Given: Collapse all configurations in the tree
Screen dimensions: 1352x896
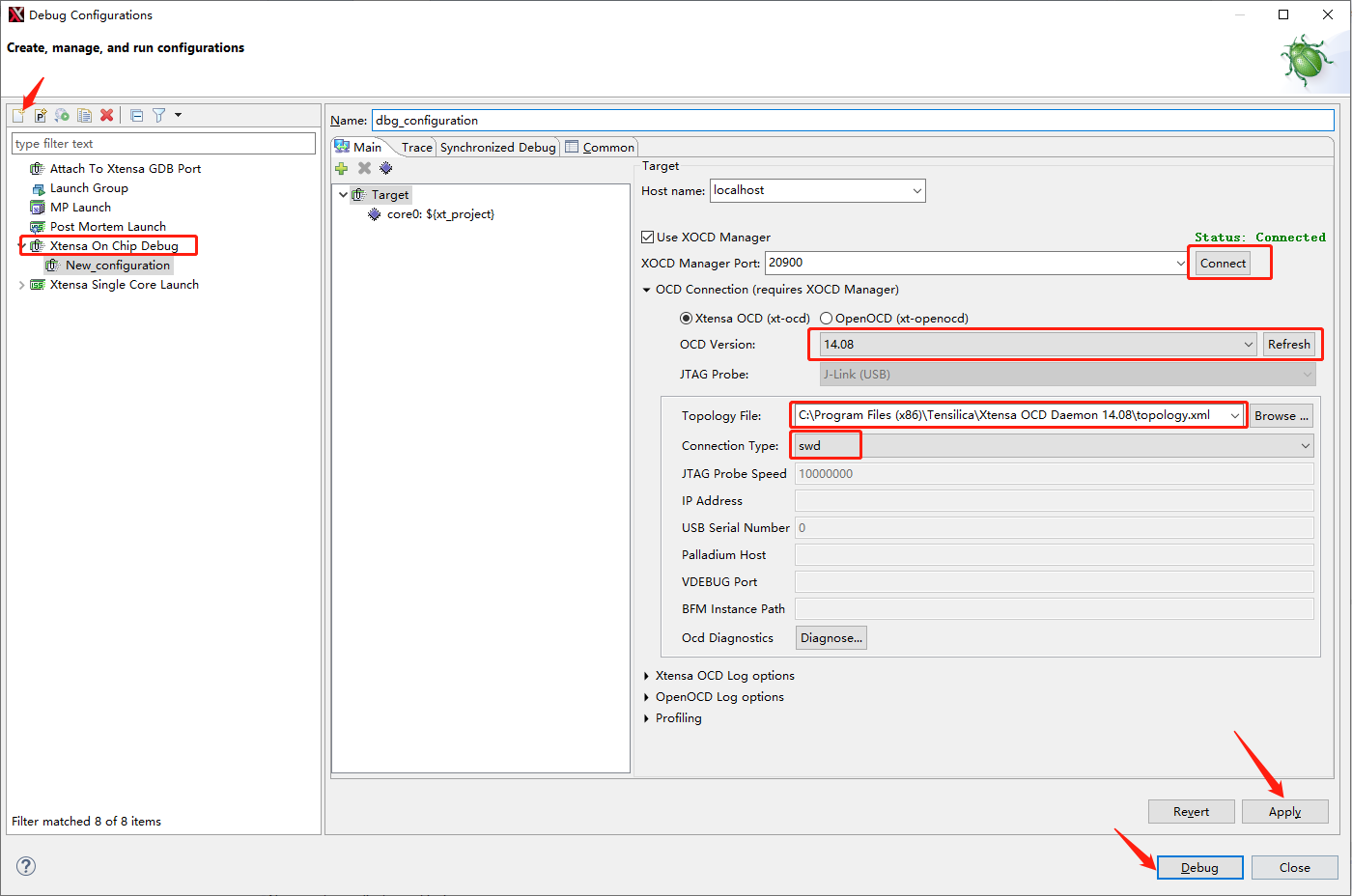Looking at the screenshot, I should [136, 116].
